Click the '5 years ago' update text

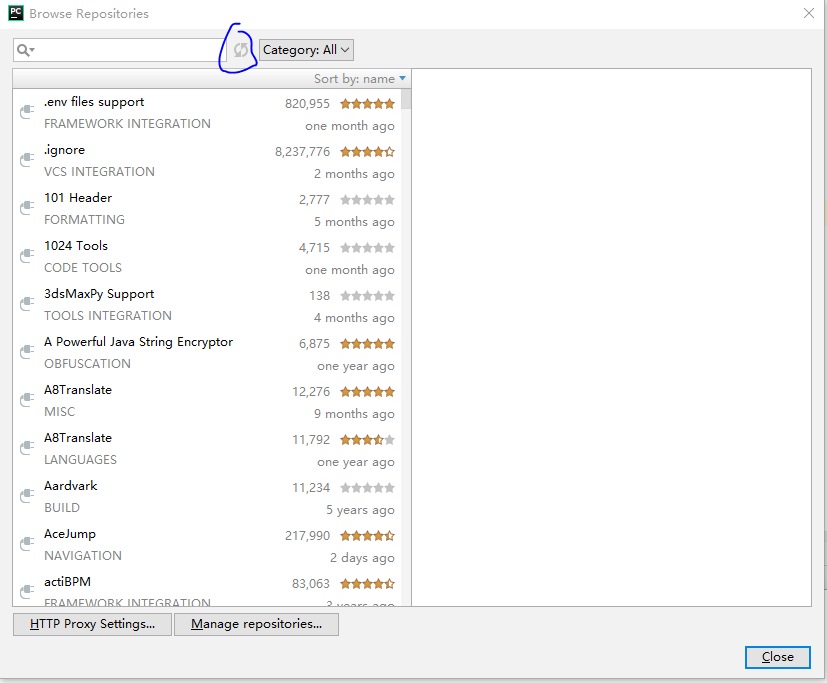[360, 510]
